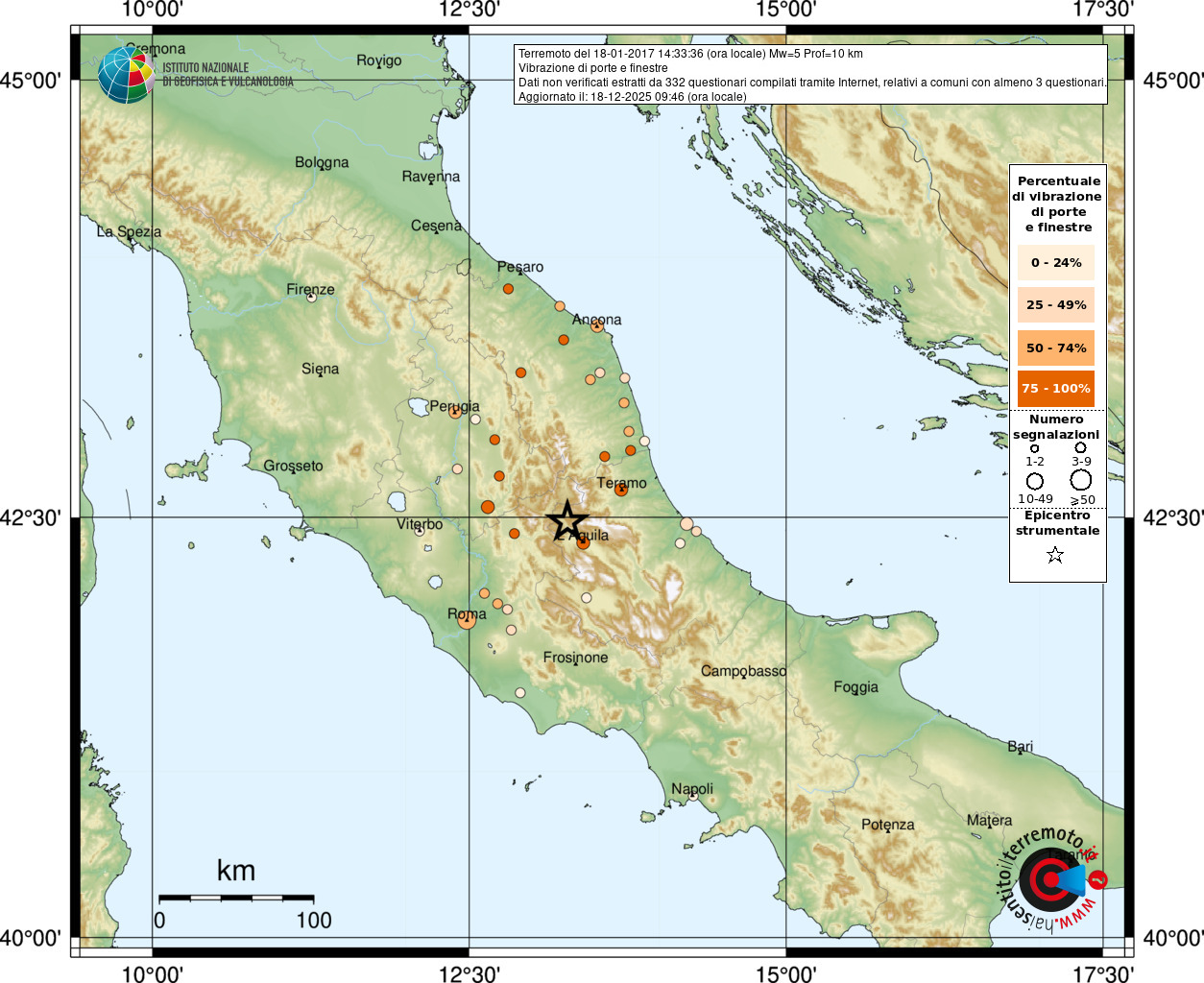
Task: Click the 'hai sentito il terremoto' logo
Action: 1051,878
